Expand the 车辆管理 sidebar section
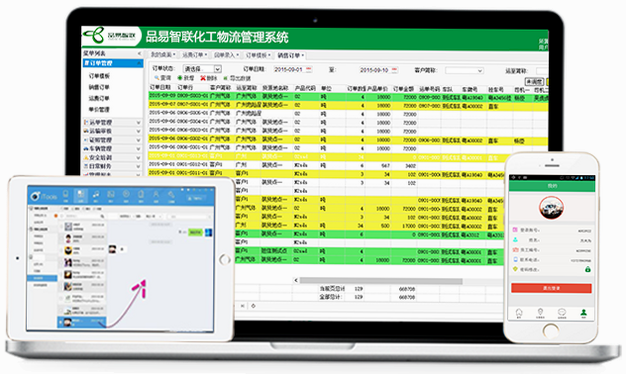 [x=139, y=149]
